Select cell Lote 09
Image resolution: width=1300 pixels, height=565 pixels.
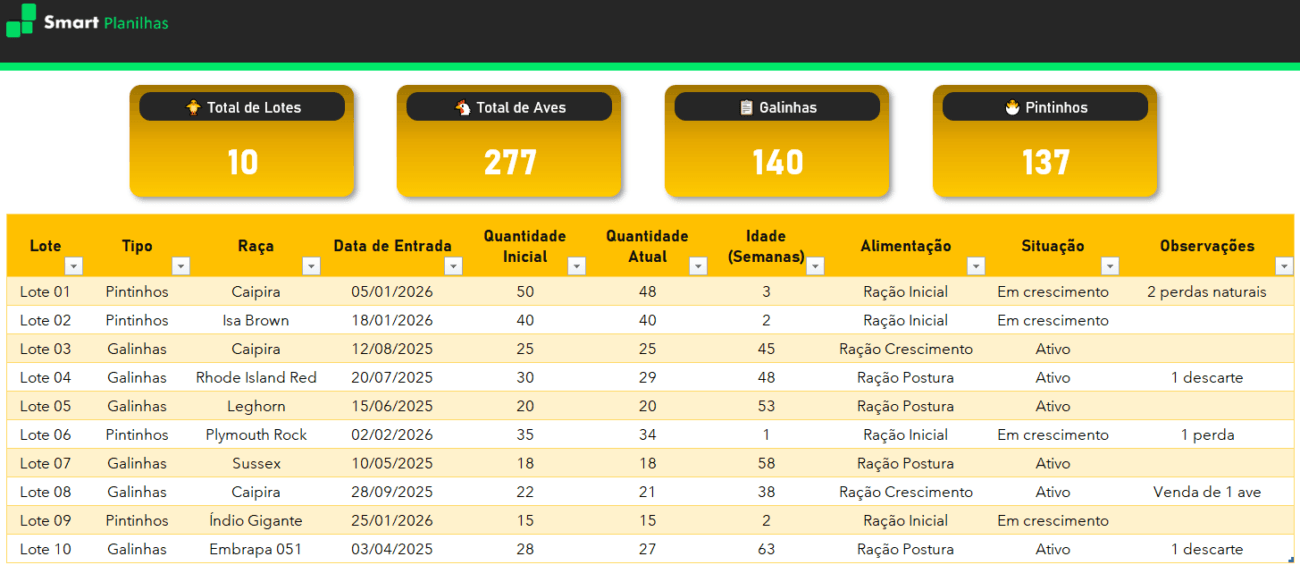tap(45, 520)
